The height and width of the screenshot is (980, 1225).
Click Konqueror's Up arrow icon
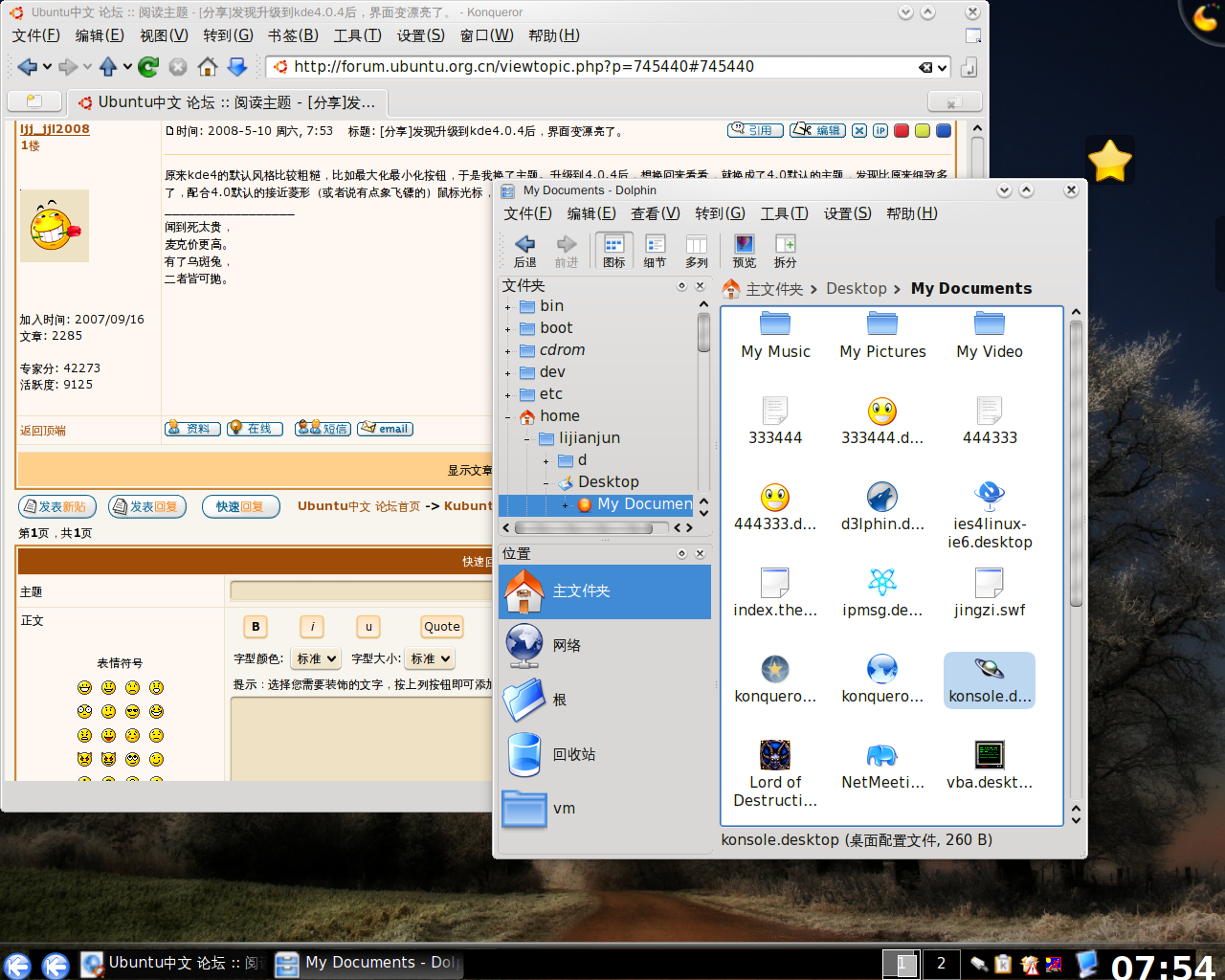point(107,67)
